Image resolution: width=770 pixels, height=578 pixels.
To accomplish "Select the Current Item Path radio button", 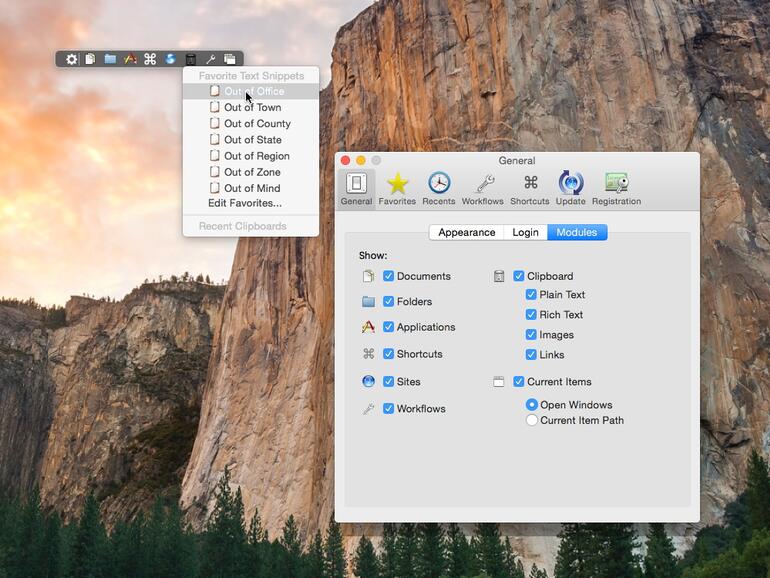I will pyautogui.click(x=532, y=421).
